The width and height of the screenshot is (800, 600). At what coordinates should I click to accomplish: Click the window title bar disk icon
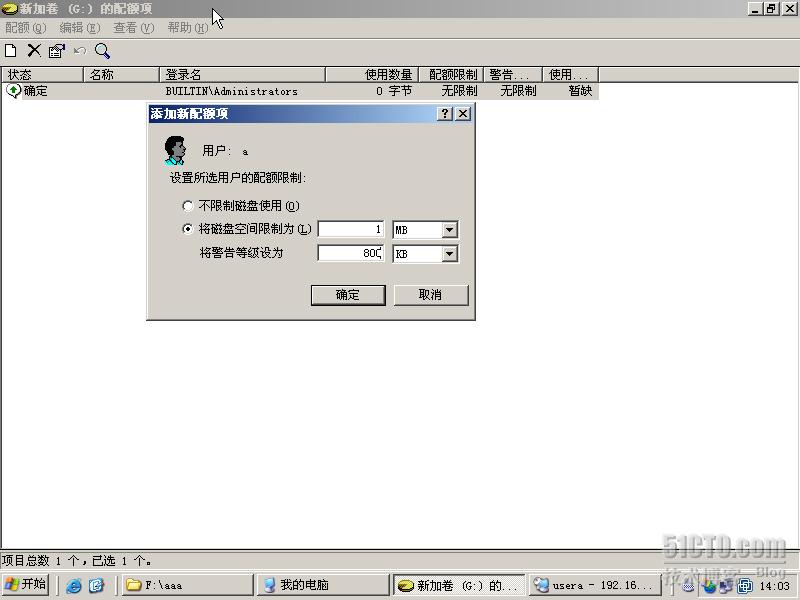[9, 9]
